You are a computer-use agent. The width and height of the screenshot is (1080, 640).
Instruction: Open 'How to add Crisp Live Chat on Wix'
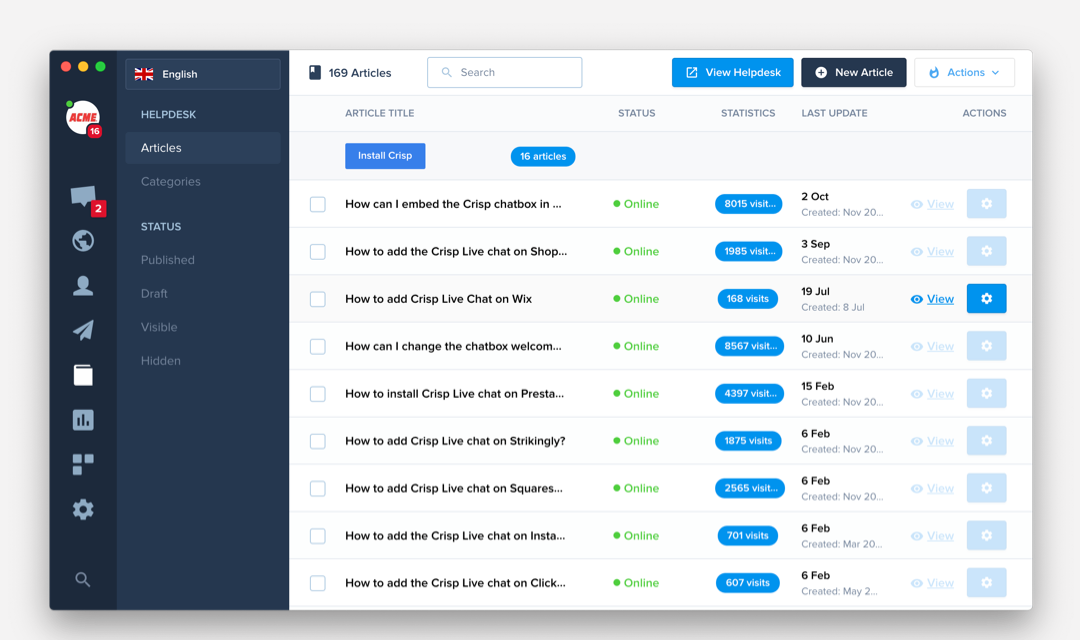pos(439,299)
